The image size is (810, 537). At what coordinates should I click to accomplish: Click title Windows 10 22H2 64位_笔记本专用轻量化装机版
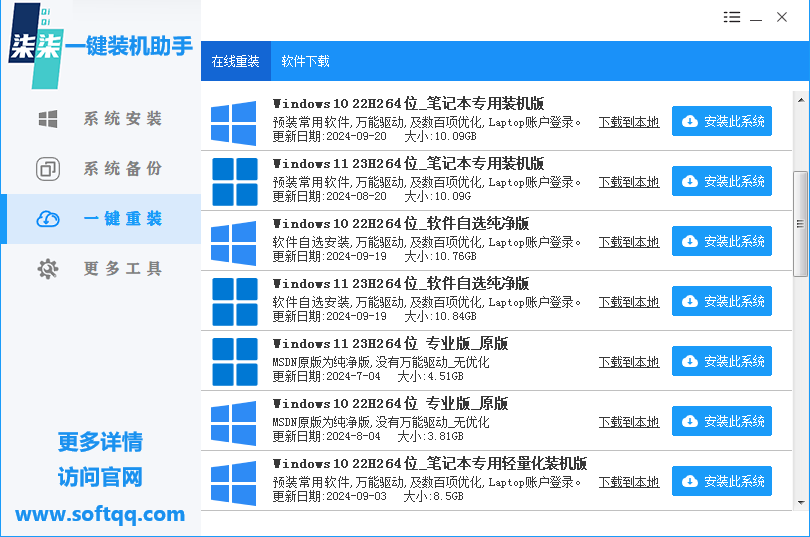(x=430, y=464)
